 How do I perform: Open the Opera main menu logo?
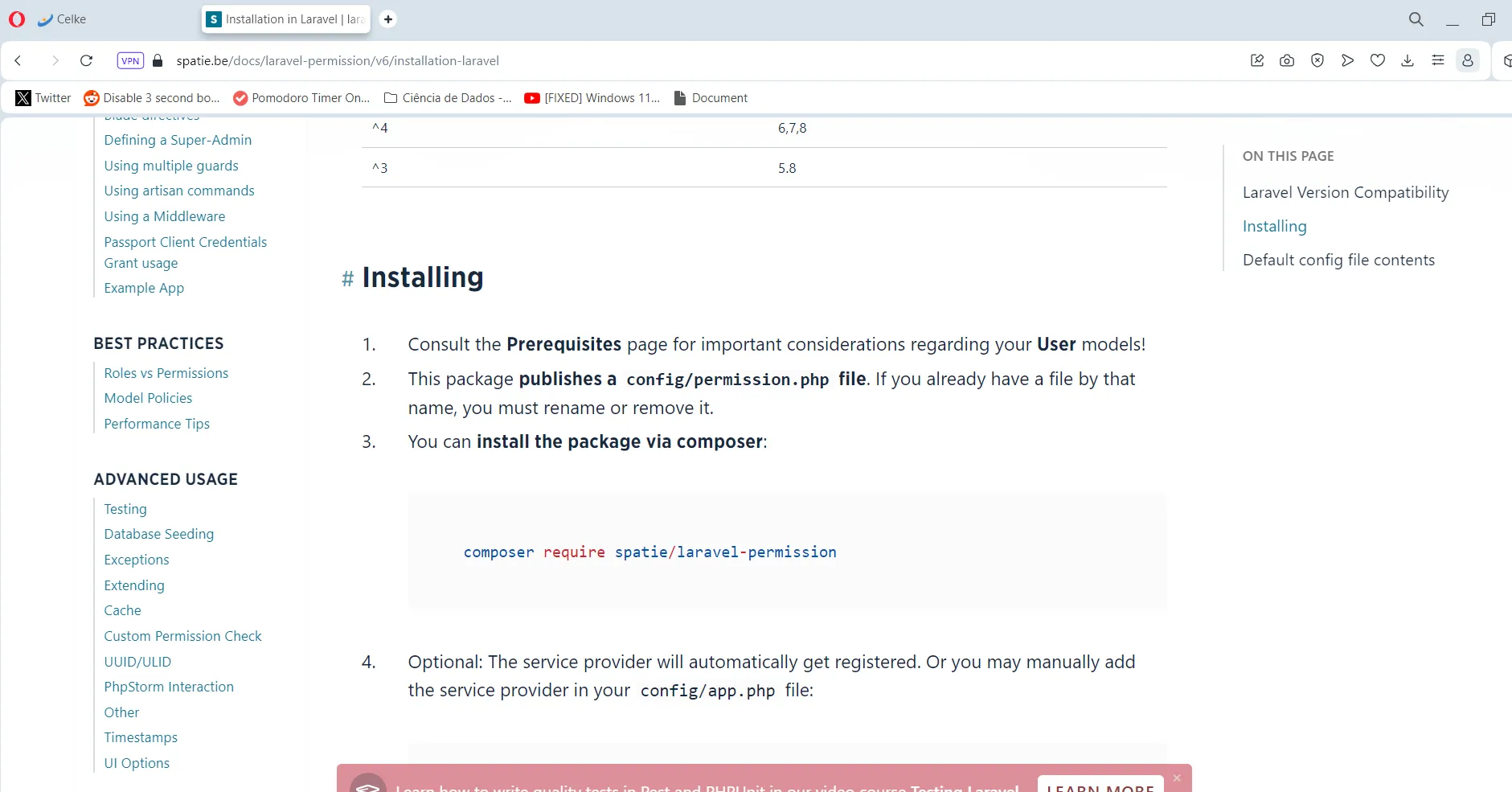click(x=17, y=19)
